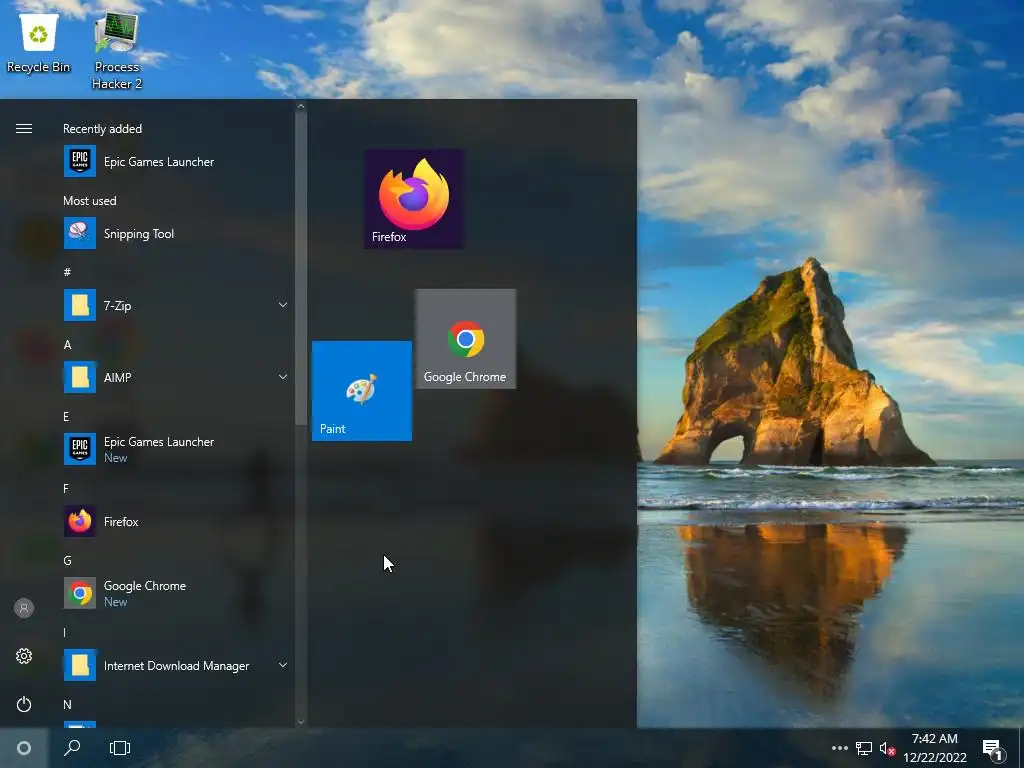Open the AIMP folder entry
Viewport: 1024px width, 768px height.
coord(175,377)
